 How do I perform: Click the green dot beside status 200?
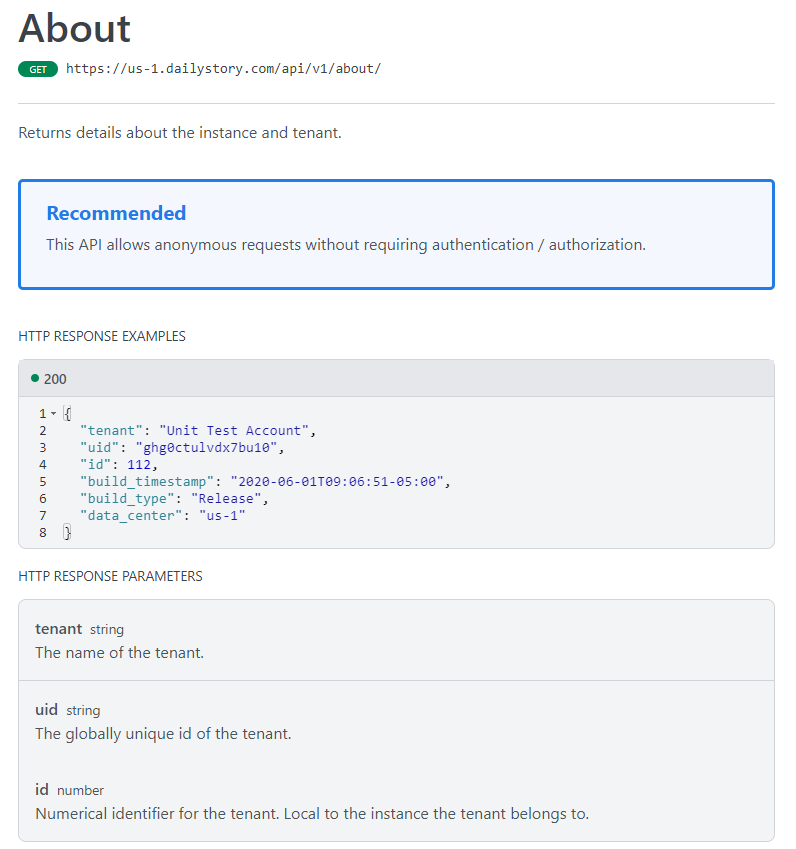pos(35,379)
